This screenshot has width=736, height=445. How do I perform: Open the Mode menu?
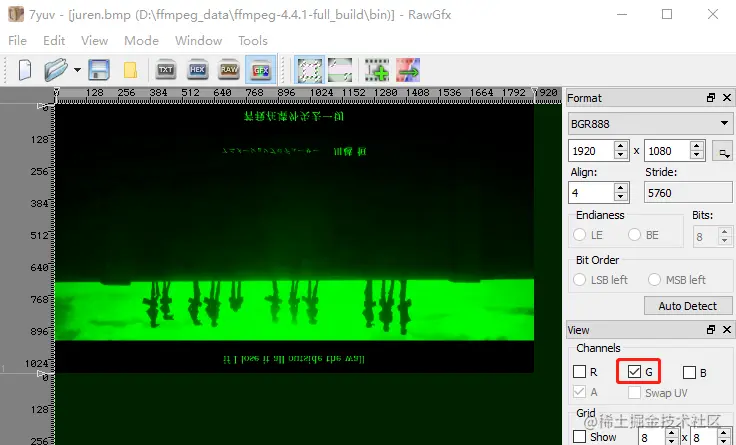141,41
